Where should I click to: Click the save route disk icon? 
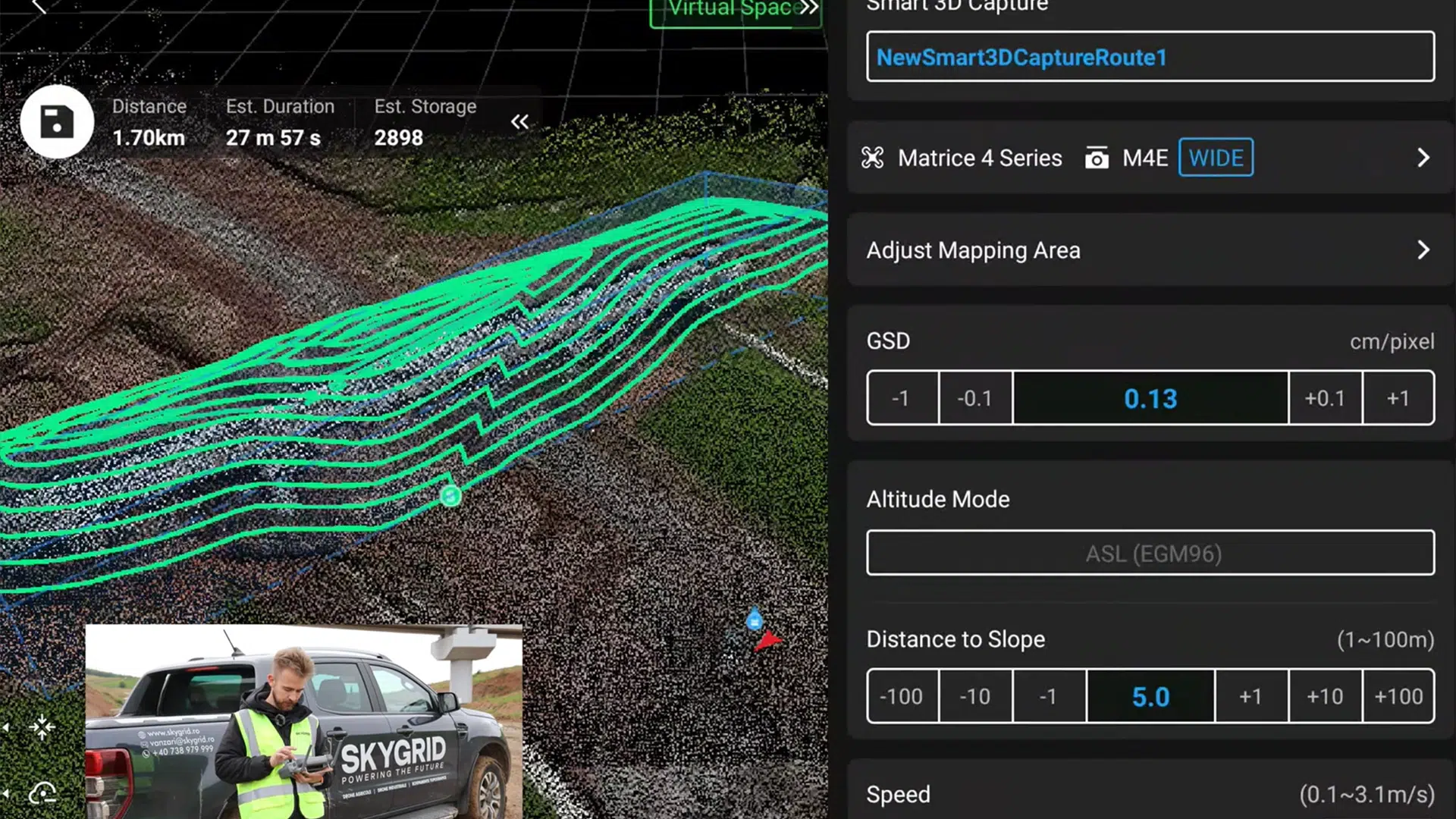(57, 121)
